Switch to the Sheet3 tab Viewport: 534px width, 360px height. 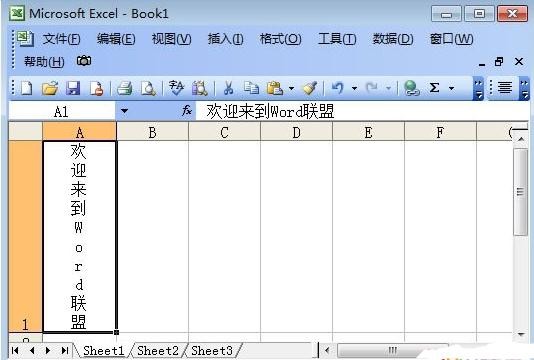tap(212, 350)
